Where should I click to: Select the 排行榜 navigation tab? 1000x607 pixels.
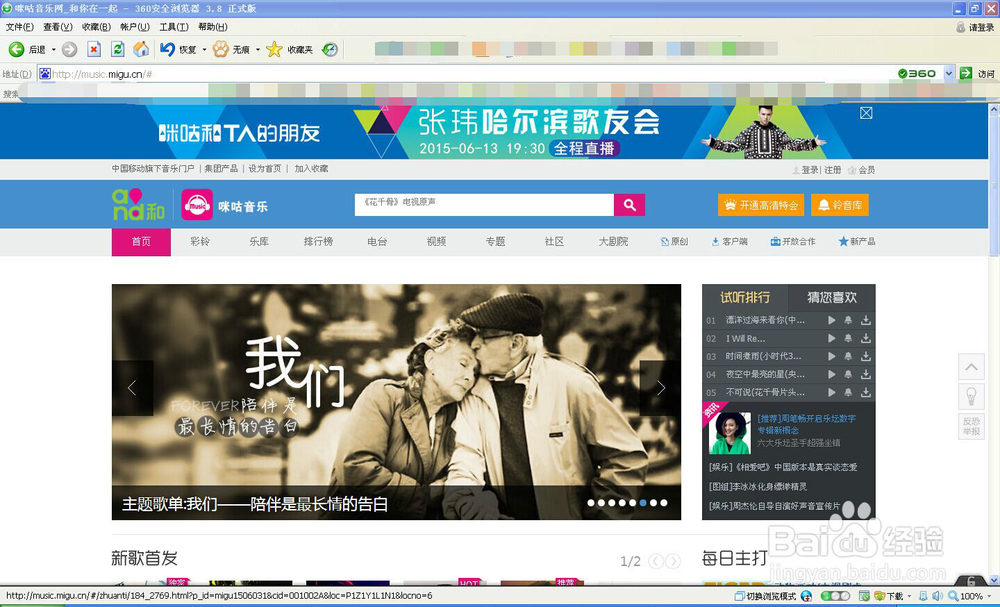(x=318, y=242)
